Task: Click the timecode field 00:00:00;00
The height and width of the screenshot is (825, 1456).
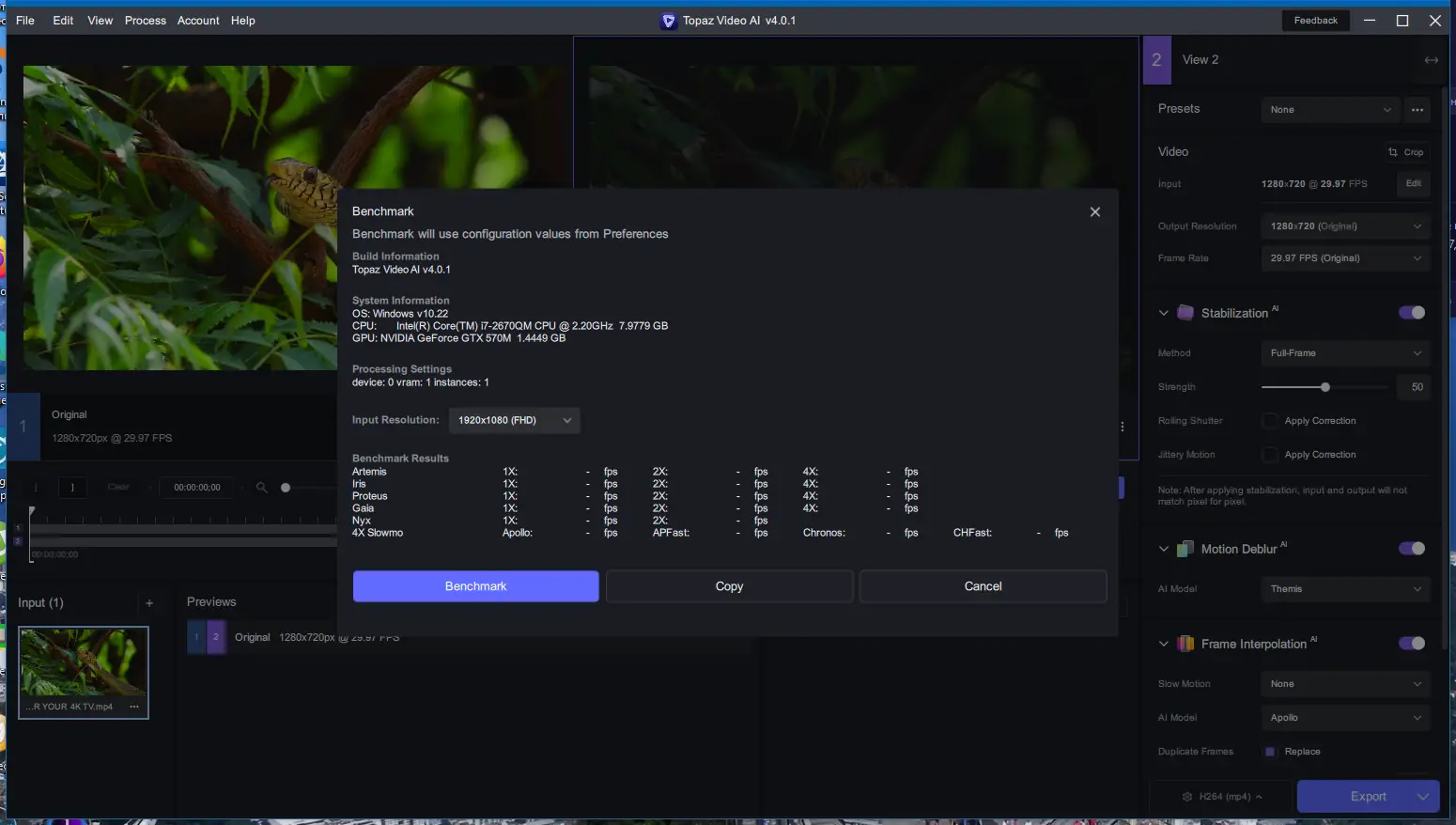Action: [197, 488]
